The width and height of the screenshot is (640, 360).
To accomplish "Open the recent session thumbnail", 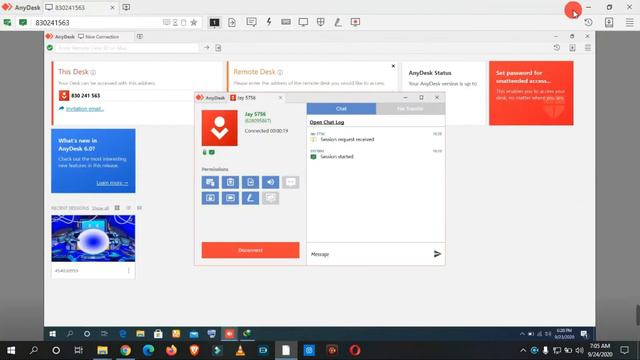I will pos(93,238).
